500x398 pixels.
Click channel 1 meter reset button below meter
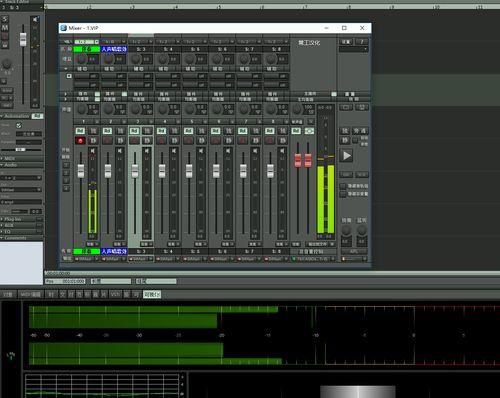(92, 244)
